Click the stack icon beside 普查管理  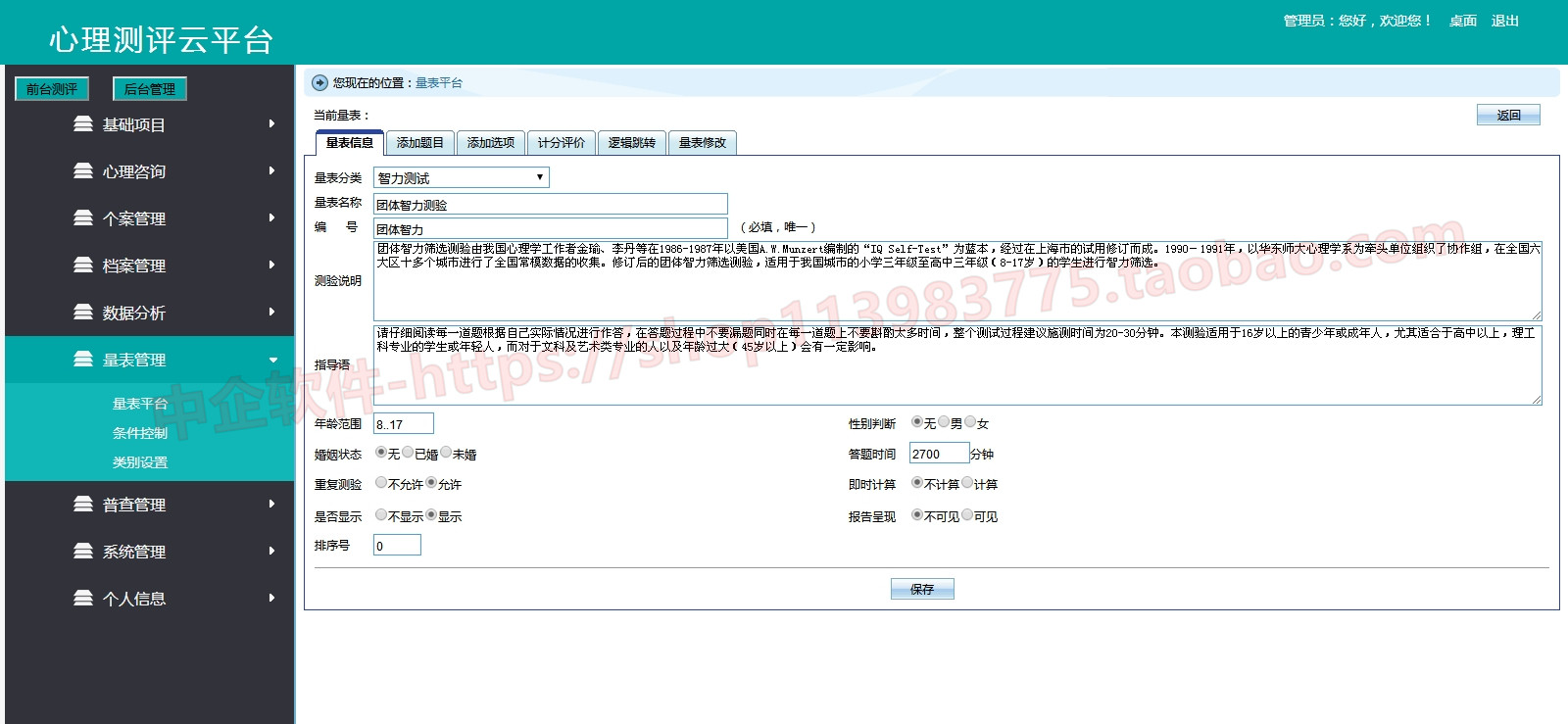pos(83,505)
